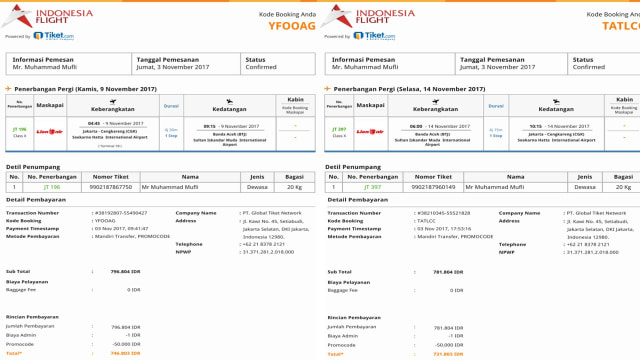This screenshot has width=640, height=360.
Task: Click 'Penerbangan Pergi (Kamis, 9 November 2017)' heading
Action: tap(85, 89)
